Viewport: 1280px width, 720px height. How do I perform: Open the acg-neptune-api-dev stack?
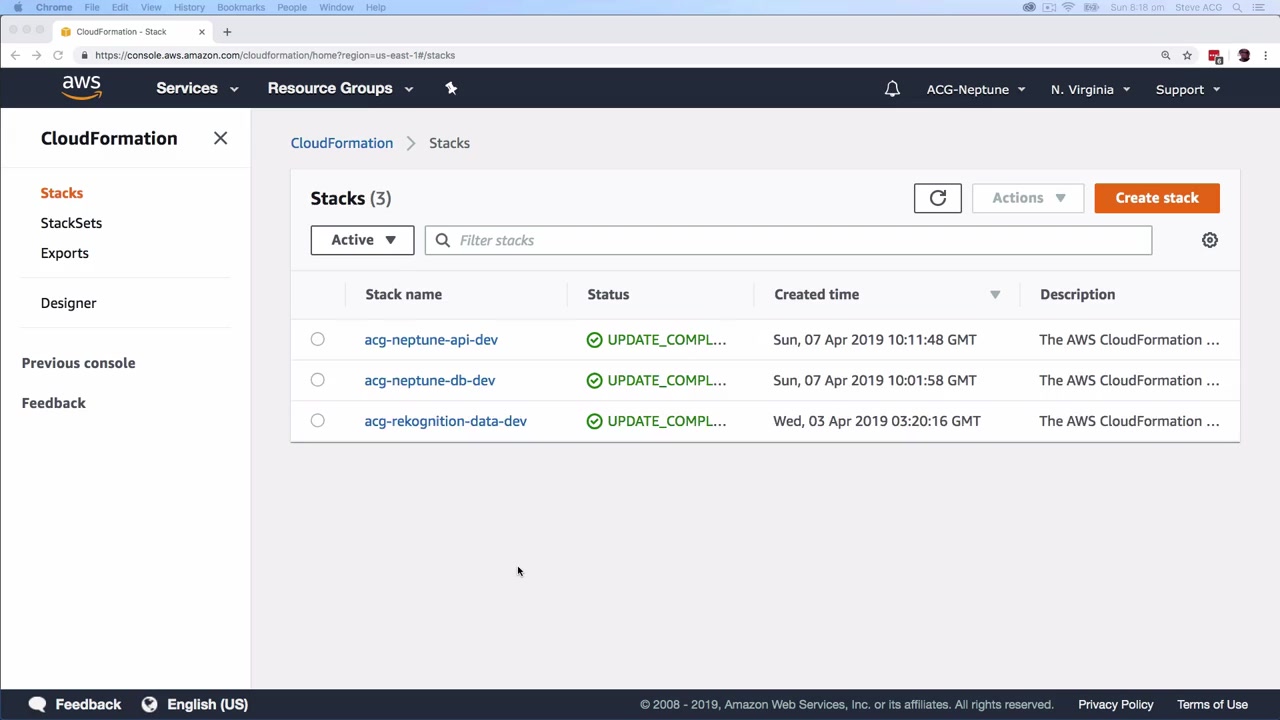431,340
